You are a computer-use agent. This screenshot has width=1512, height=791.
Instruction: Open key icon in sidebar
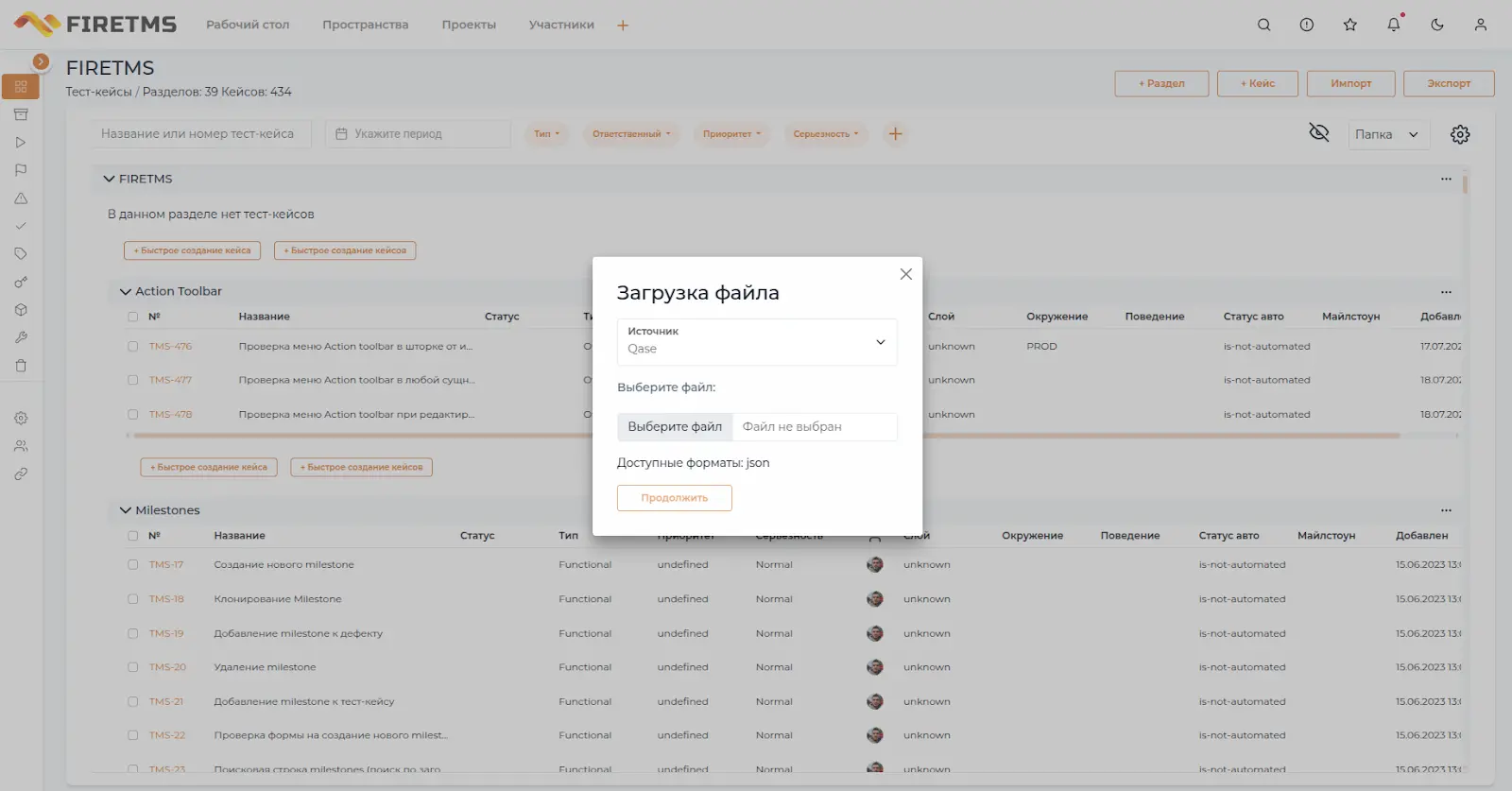click(x=21, y=282)
